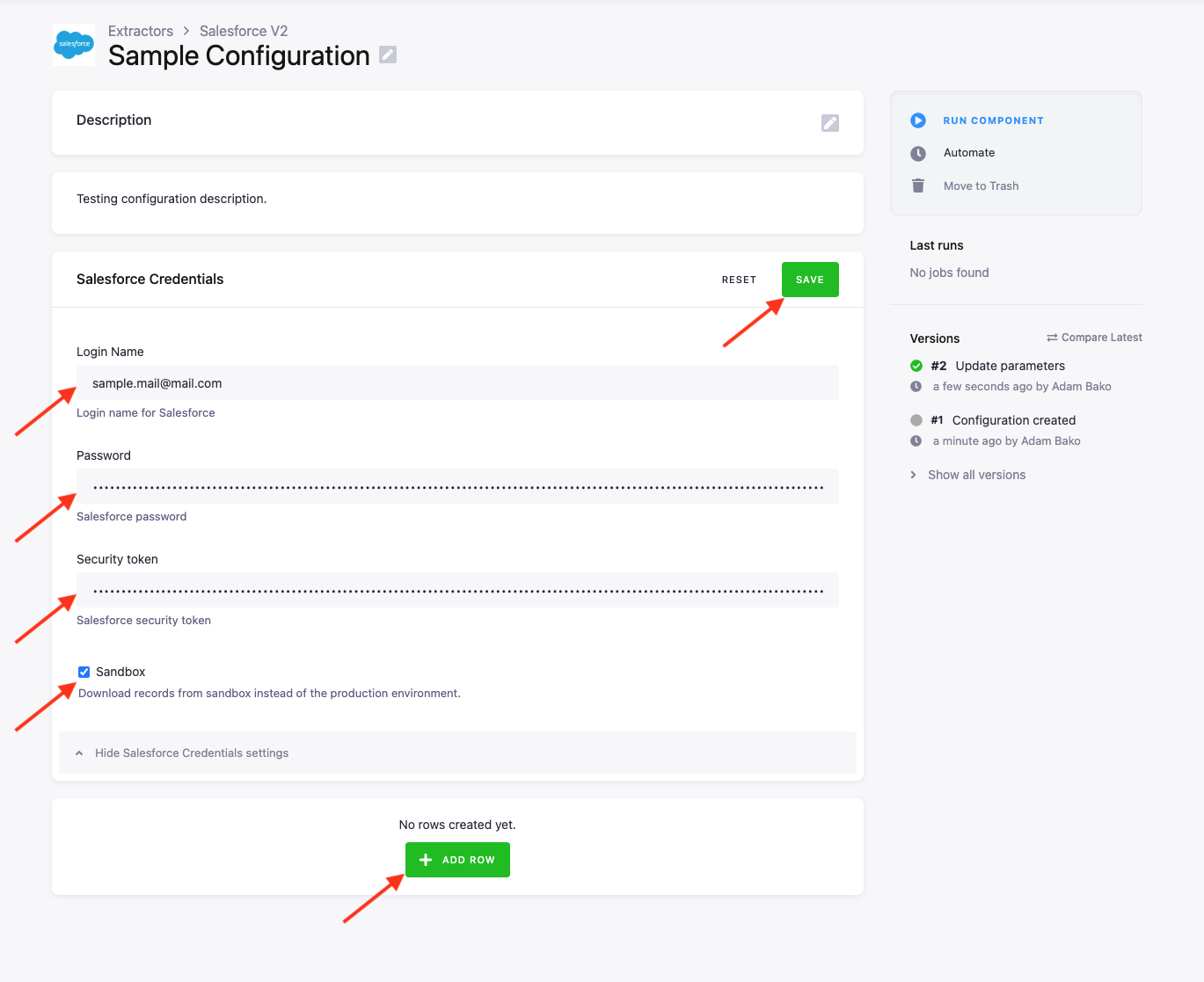The width and height of the screenshot is (1204, 982).
Task: Click the sandbox download description text
Action: [269, 693]
